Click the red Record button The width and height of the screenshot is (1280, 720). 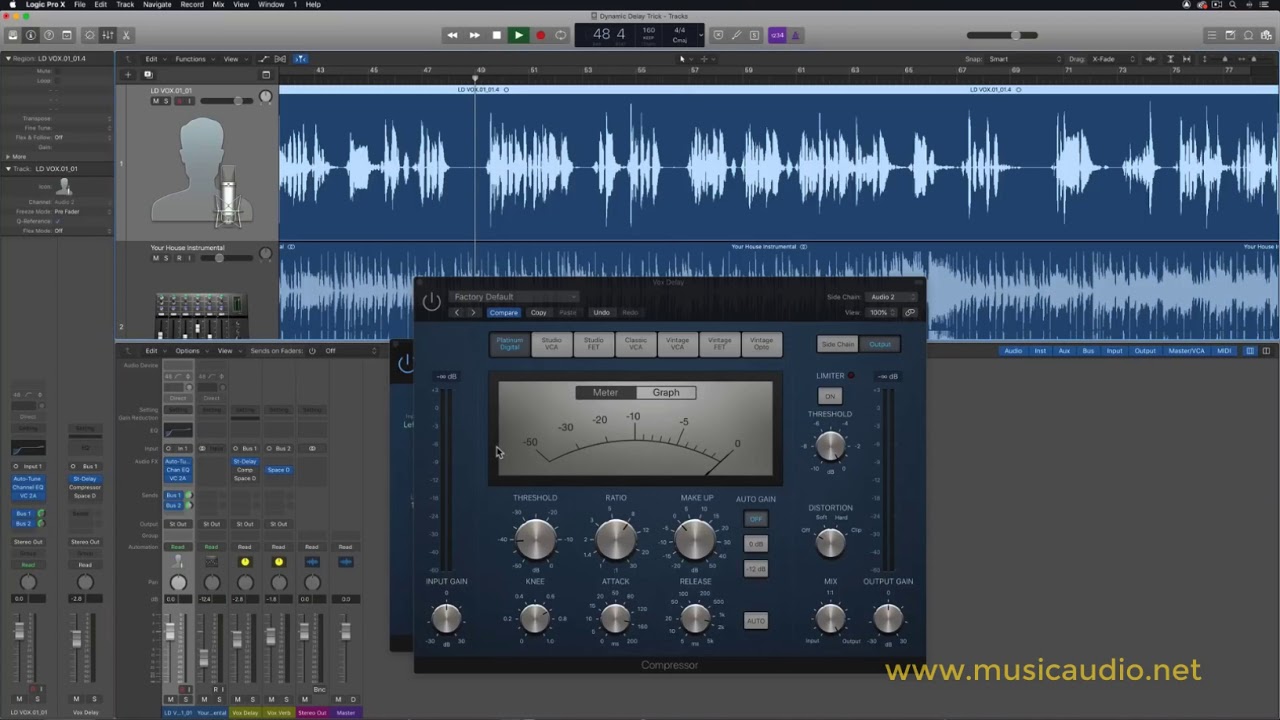540,35
